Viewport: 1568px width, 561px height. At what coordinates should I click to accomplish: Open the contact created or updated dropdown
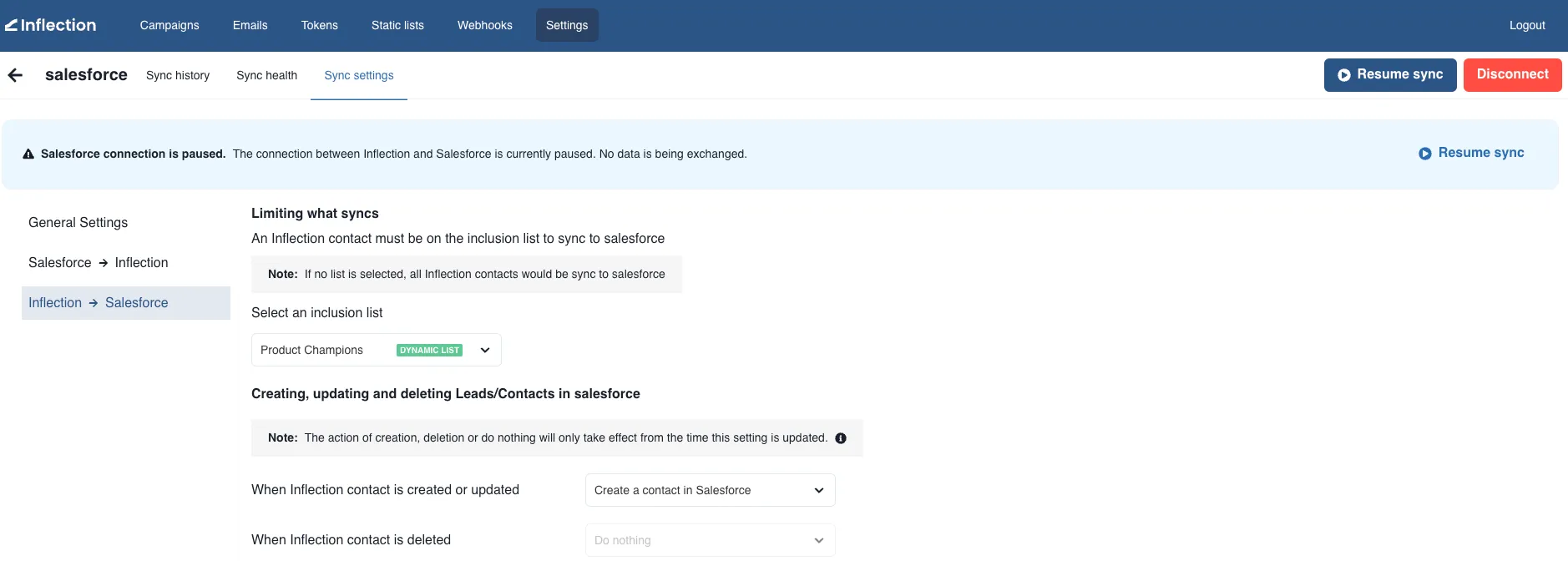pos(711,490)
